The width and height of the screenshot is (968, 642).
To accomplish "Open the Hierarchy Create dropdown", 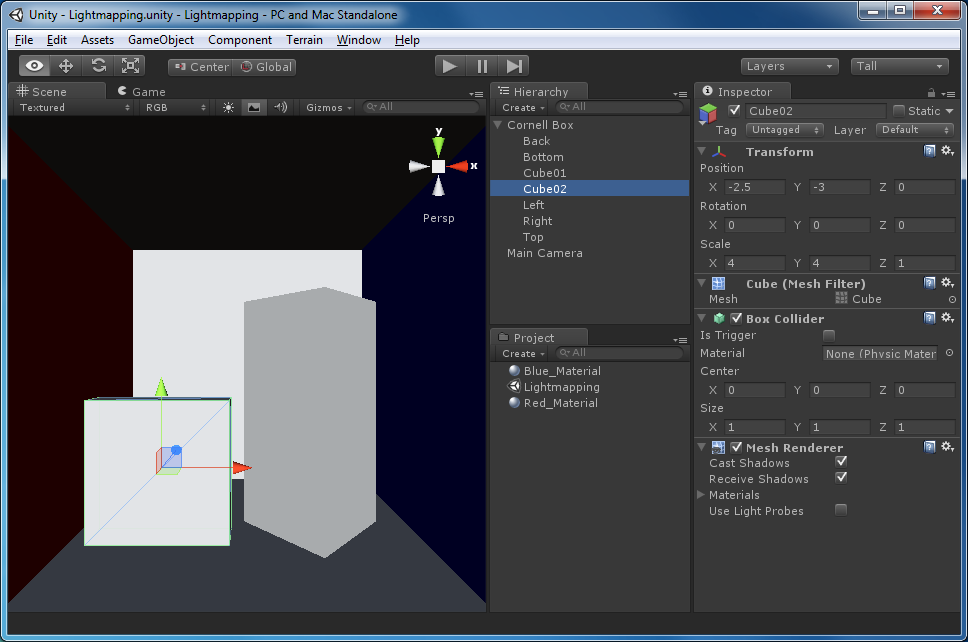I will point(523,107).
